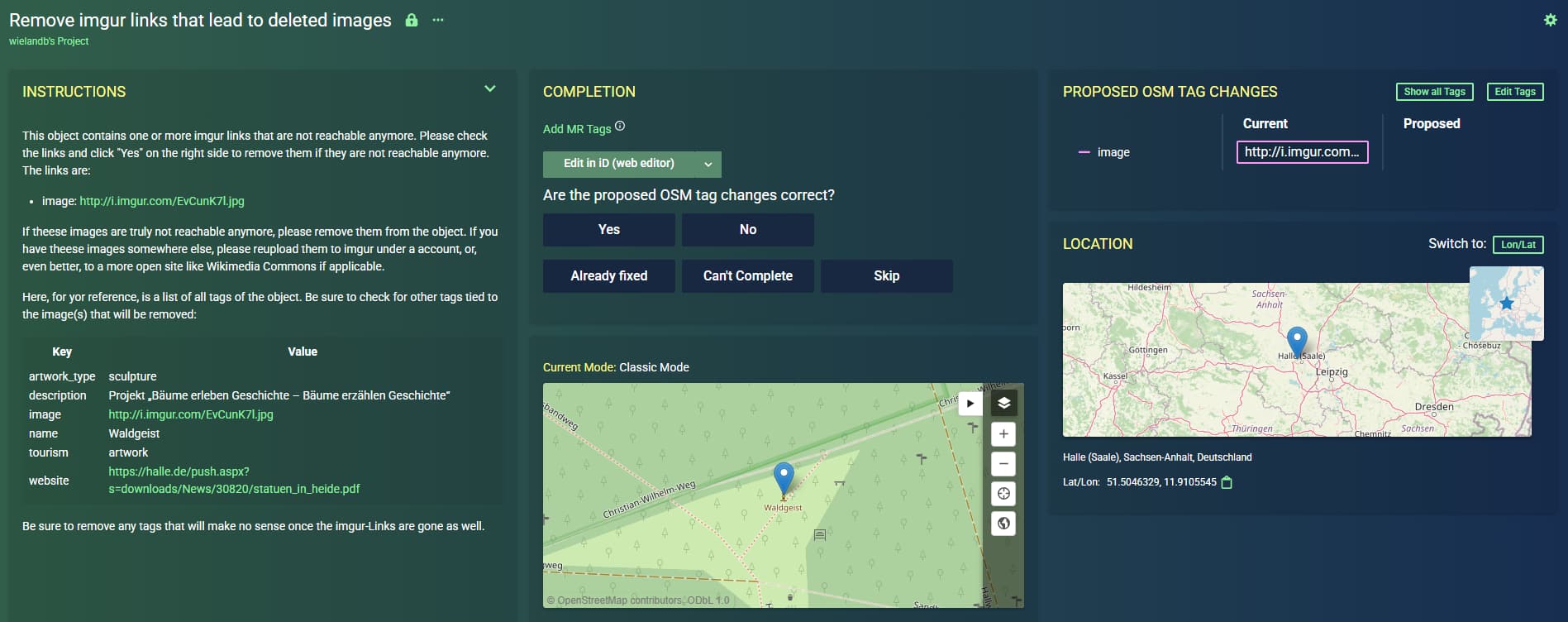Click the 'Current Mode: Classic Mode' label
This screenshot has height=622, width=1568.
(x=616, y=367)
